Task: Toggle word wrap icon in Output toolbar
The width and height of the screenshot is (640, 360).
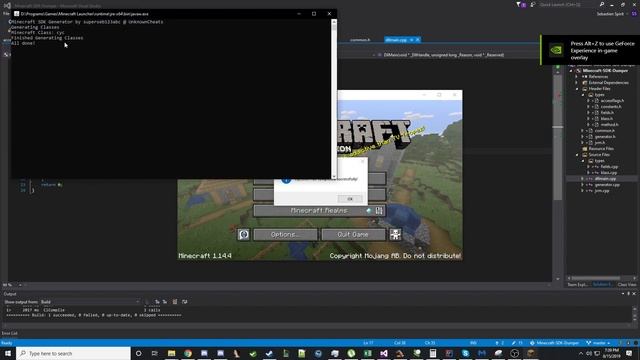Action: tap(184, 302)
